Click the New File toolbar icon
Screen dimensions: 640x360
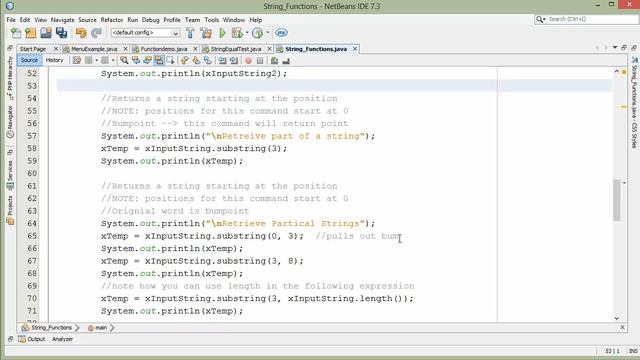point(16,33)
